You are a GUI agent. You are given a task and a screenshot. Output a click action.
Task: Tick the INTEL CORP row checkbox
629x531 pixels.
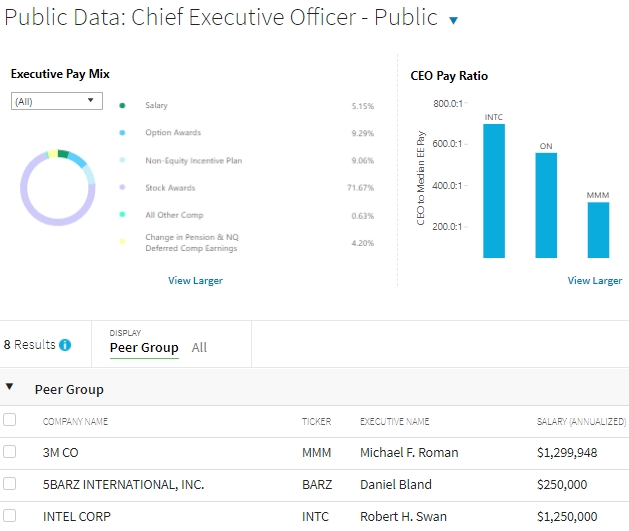(x=10, y=516)
